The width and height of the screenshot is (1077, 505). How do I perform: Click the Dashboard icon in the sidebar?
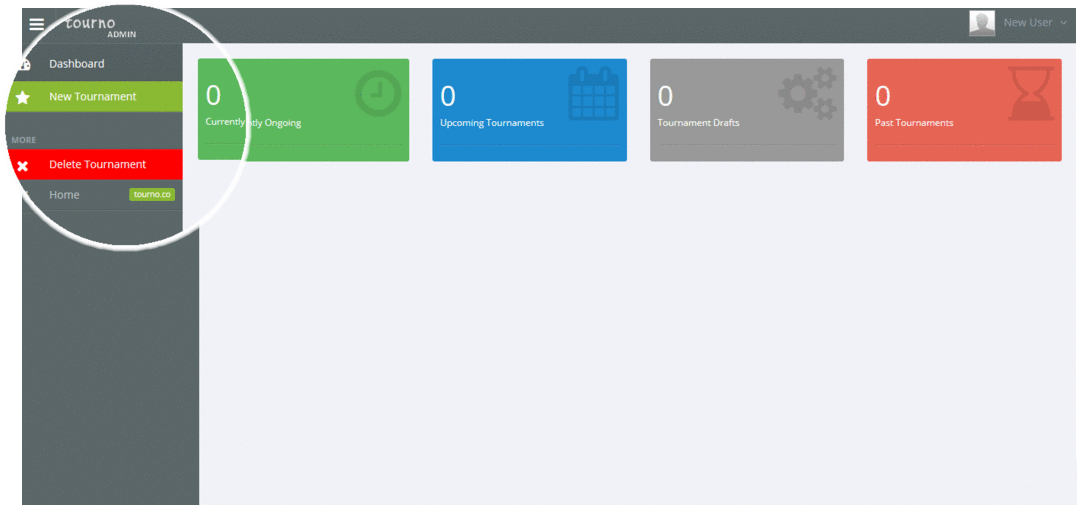(22, 65)
